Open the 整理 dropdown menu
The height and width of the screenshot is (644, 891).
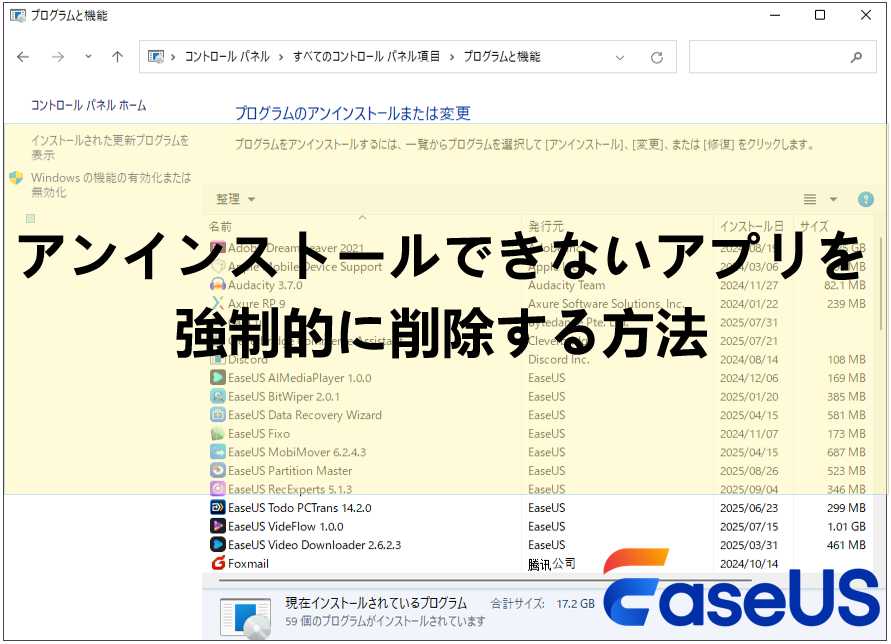[235, 199]
